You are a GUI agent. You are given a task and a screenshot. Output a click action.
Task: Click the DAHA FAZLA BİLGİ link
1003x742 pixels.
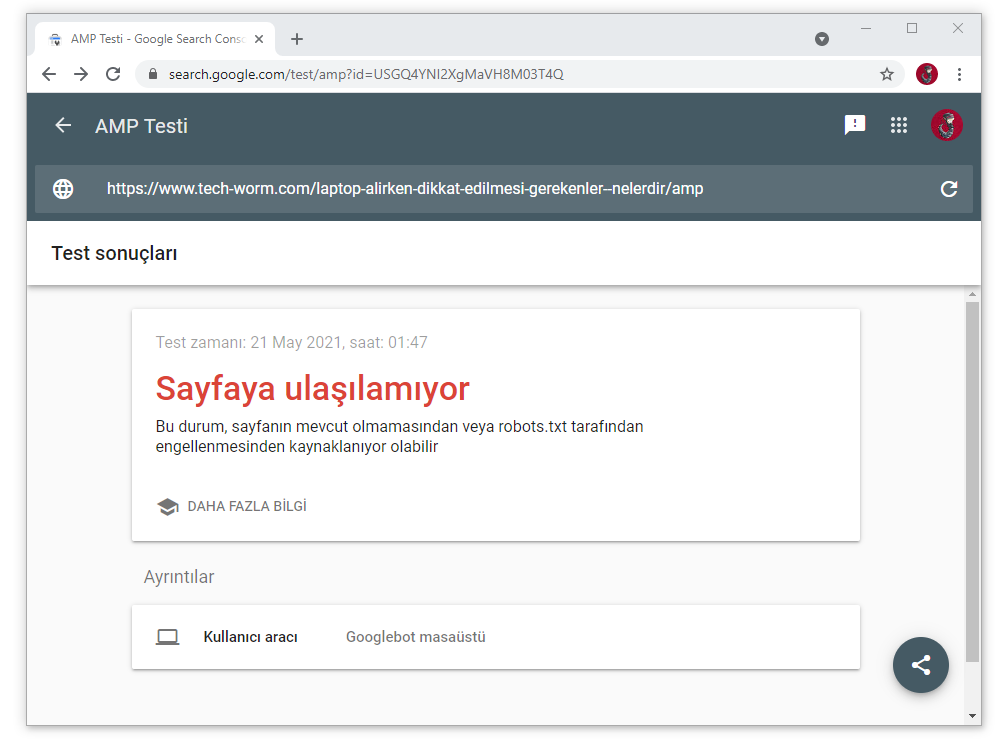tap(246, 507)
